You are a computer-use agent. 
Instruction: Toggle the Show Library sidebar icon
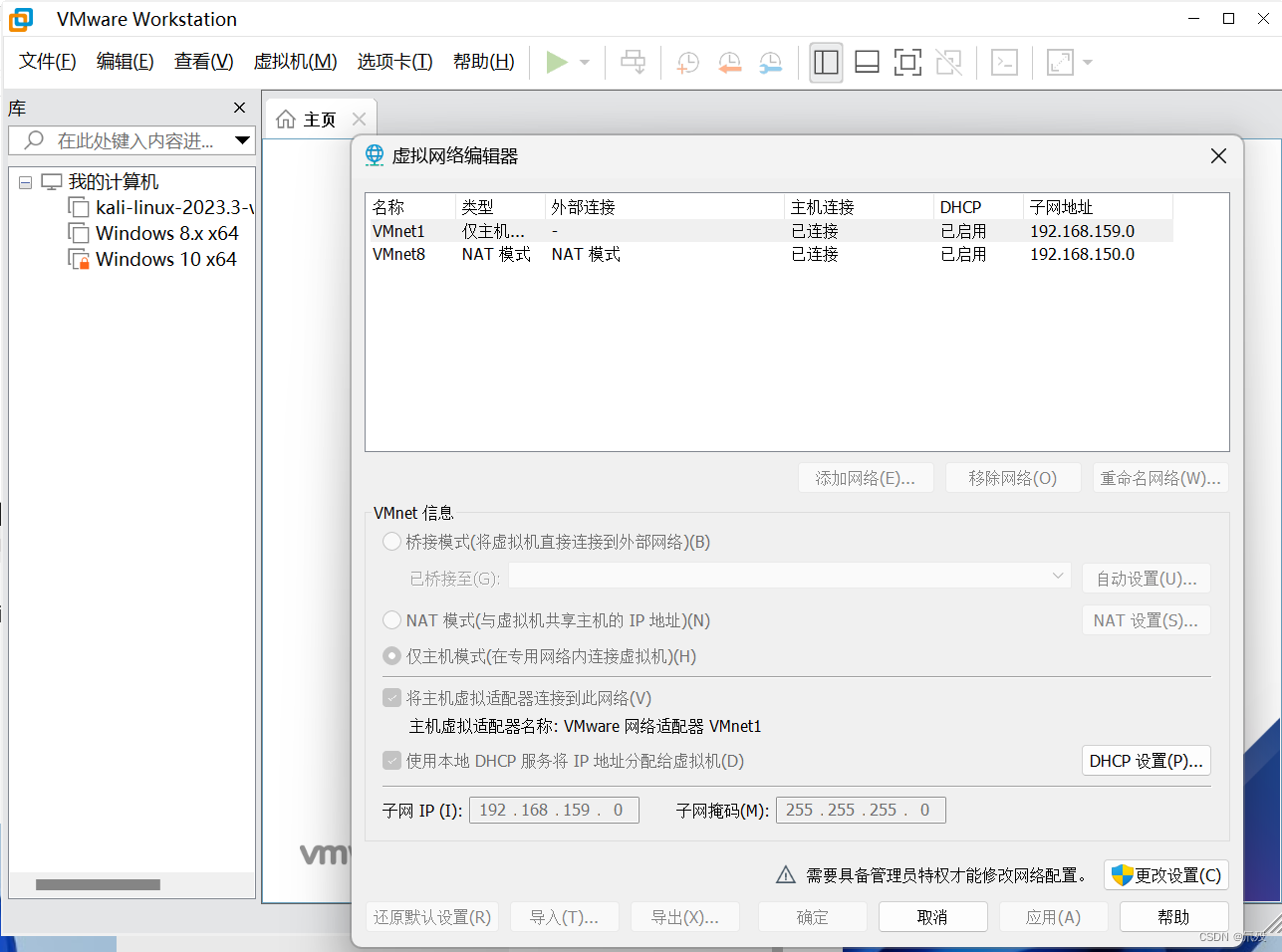(x=826, y=63)
